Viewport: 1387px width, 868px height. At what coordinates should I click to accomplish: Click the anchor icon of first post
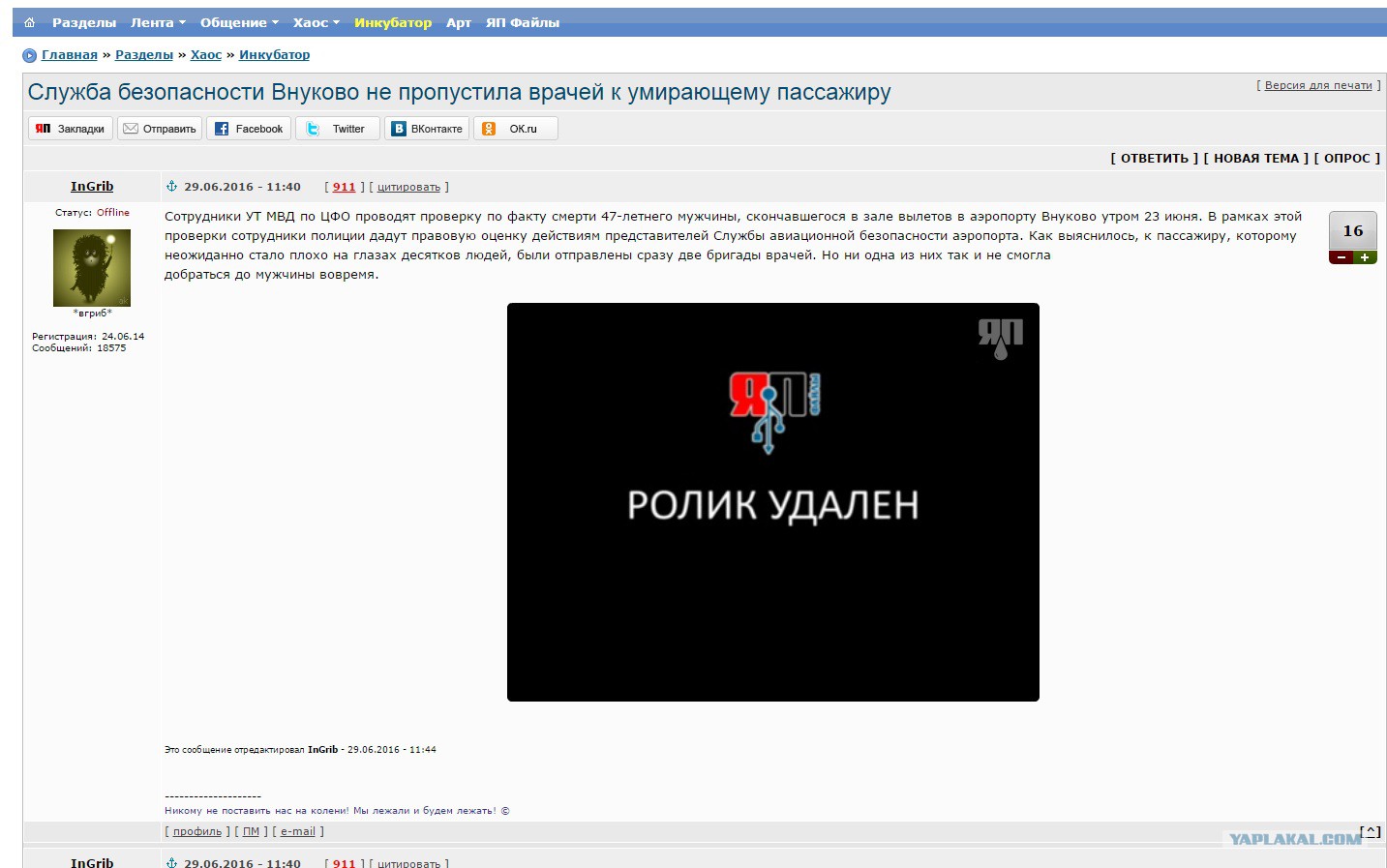(171, 187)
